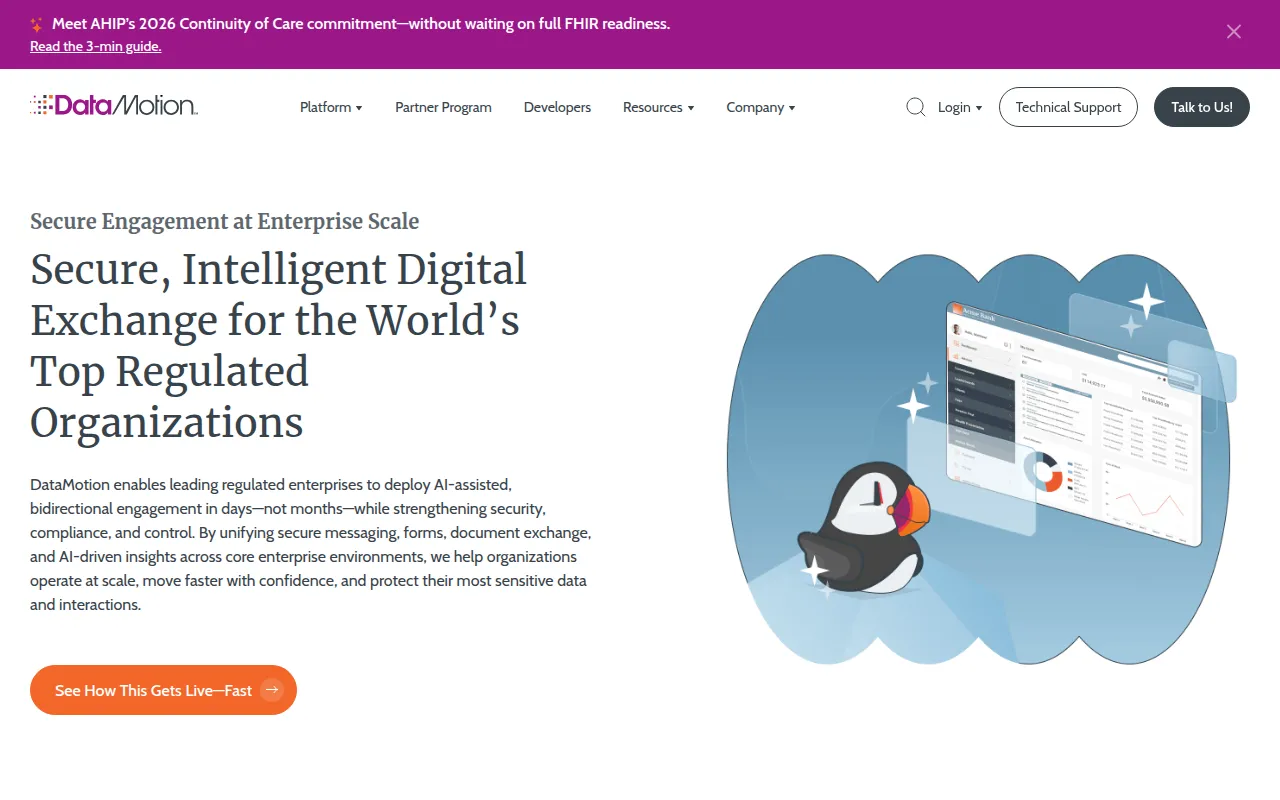Open the Partner Program page
Viewport: 1280px width, 800px height.
443,107
